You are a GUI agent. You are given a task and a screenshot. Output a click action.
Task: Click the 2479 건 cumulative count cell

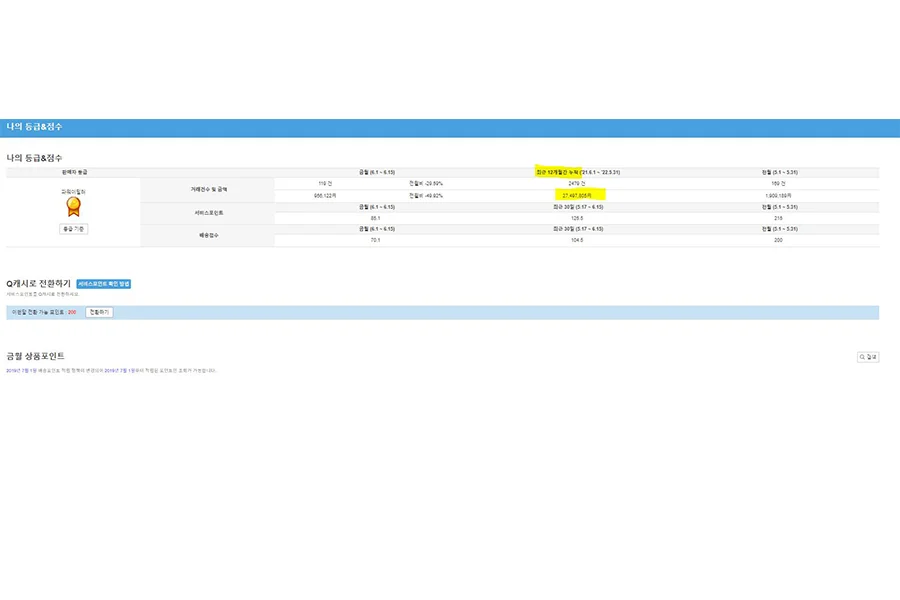pyautogui.click(x=577, y=184)
